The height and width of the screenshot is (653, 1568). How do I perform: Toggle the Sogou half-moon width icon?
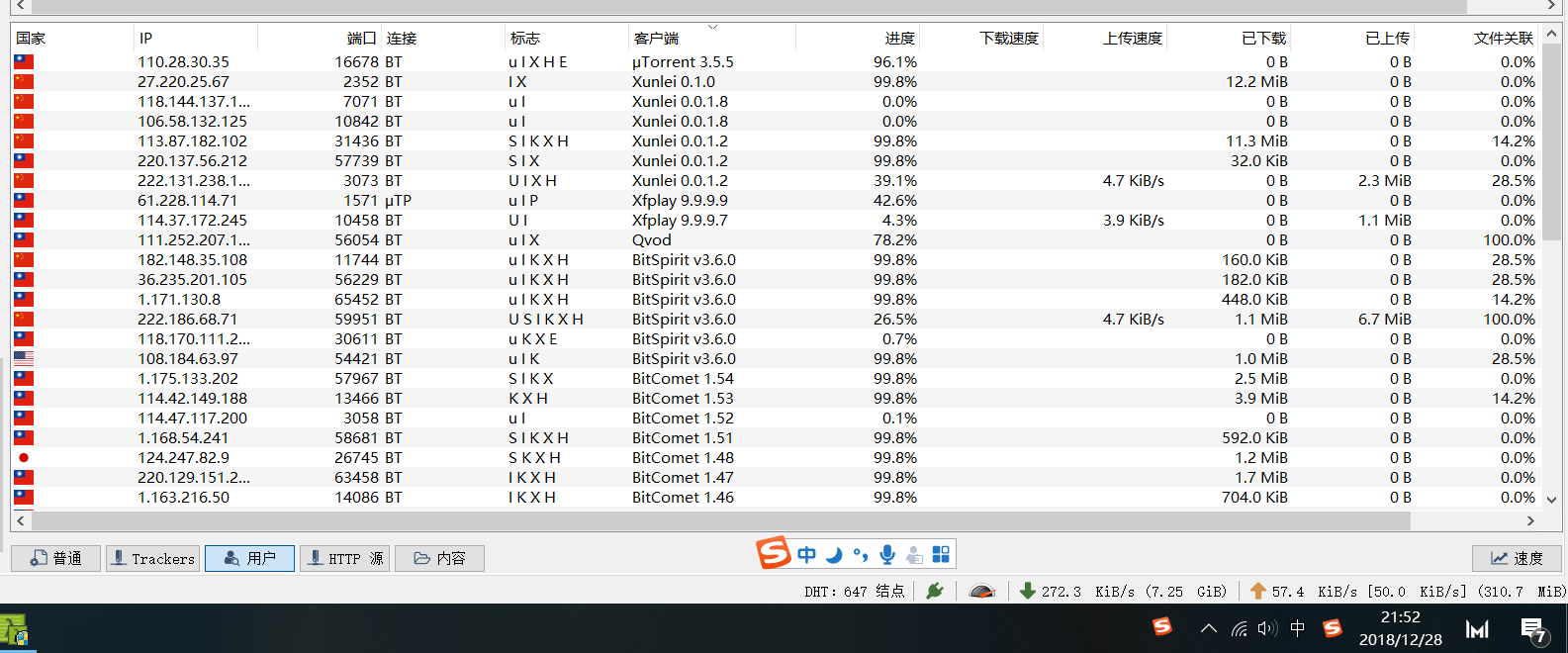(834, 554)
